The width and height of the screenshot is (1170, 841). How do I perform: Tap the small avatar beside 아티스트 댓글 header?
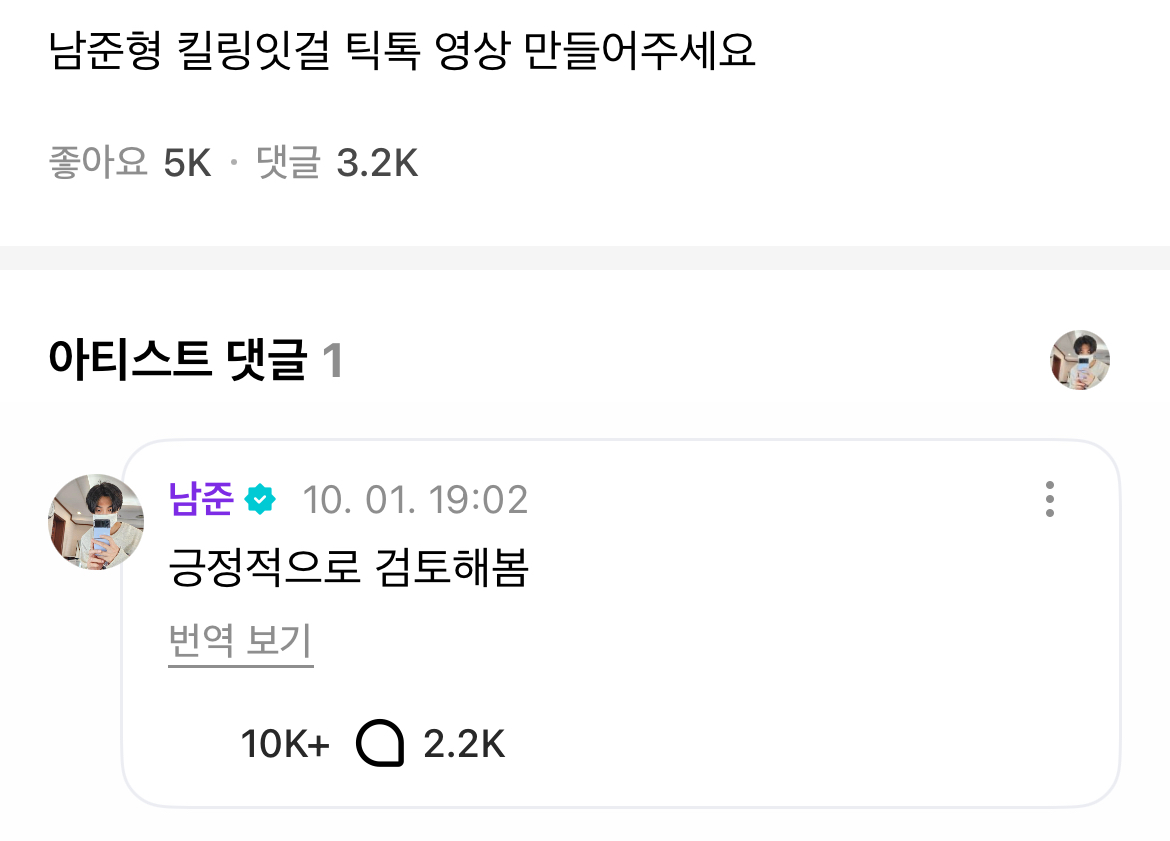click(x=1080, y=360)
